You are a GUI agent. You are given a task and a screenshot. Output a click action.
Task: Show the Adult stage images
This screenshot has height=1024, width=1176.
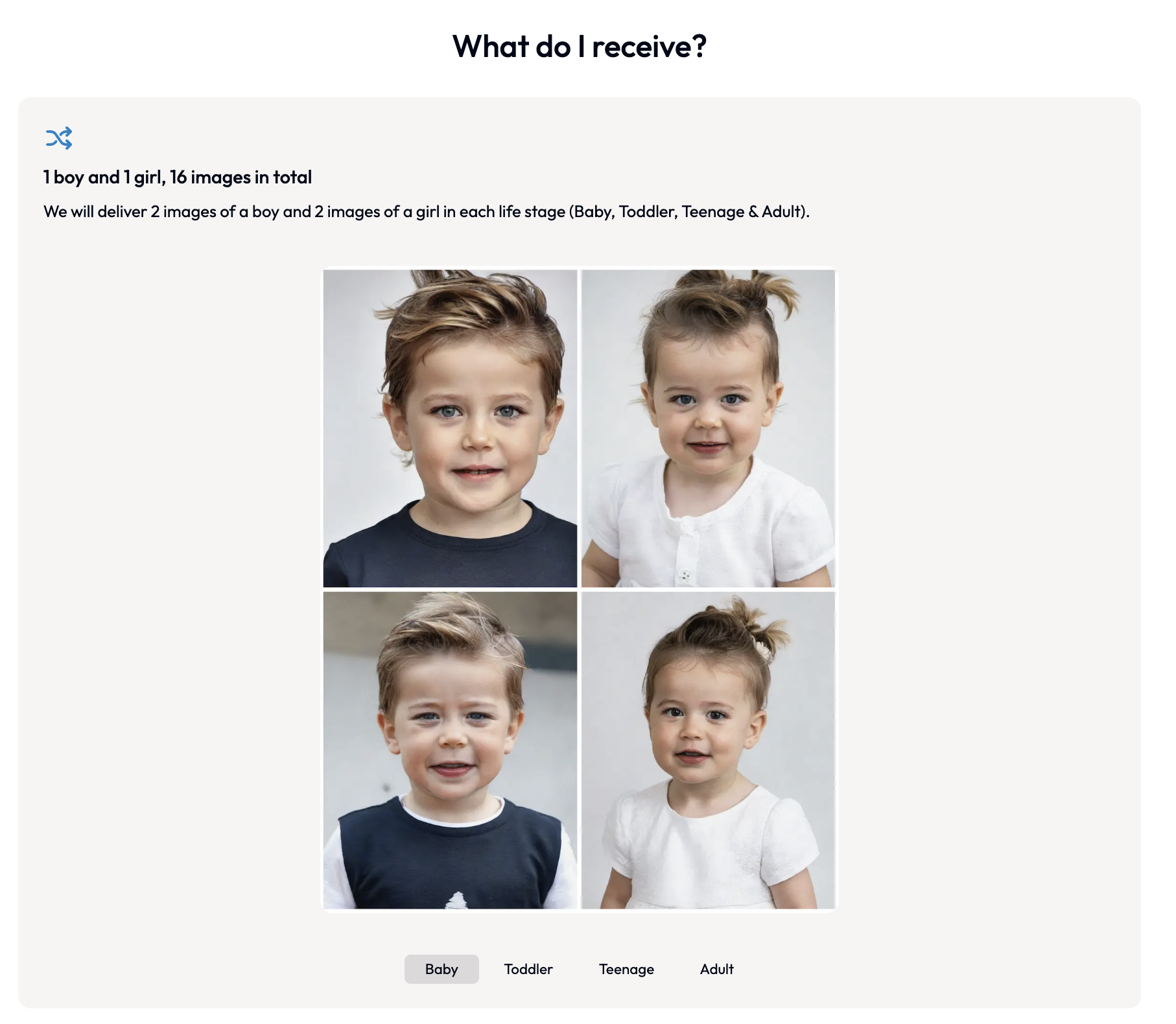coord(716,969)
